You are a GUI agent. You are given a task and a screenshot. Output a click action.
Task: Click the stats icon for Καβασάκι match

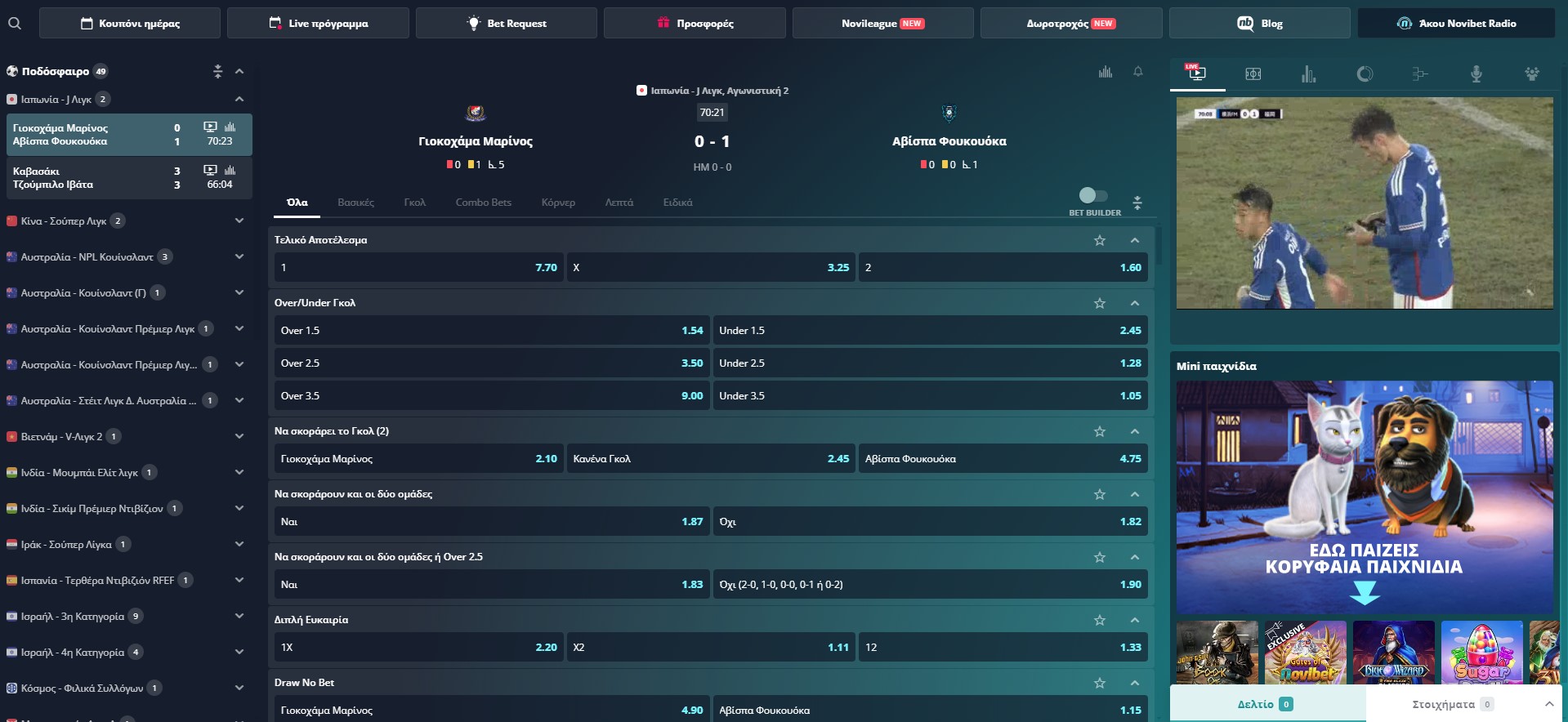click(x=230, y=170)
